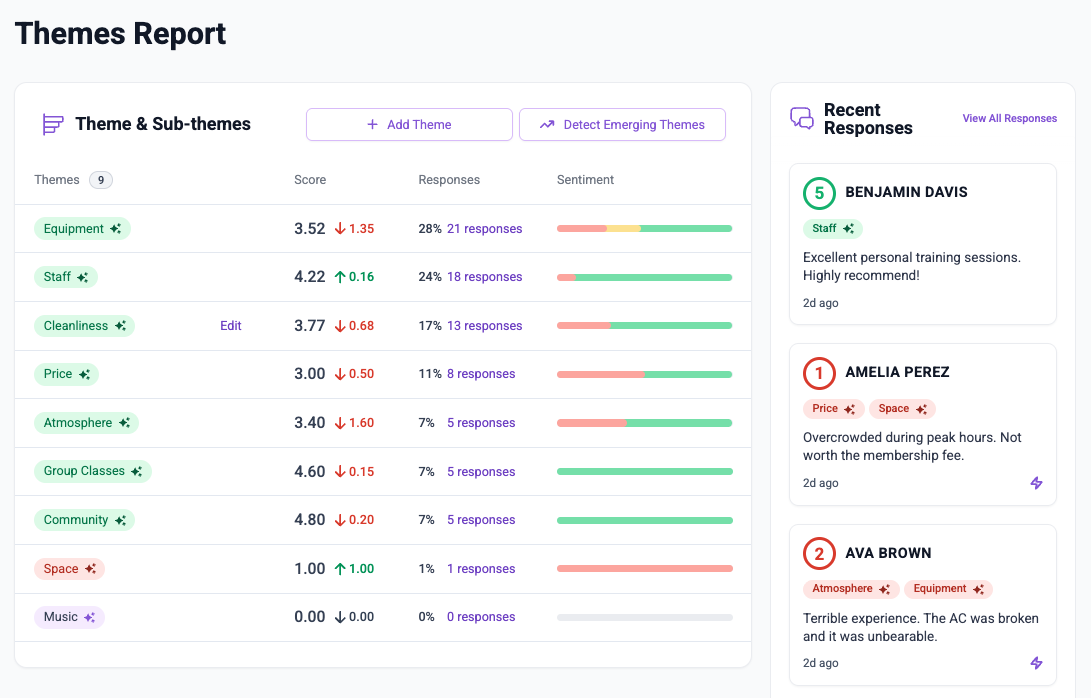Click the plus icon on Add Theme
Viewport: 1091px width, 698px height.
(x=372, y=125)
